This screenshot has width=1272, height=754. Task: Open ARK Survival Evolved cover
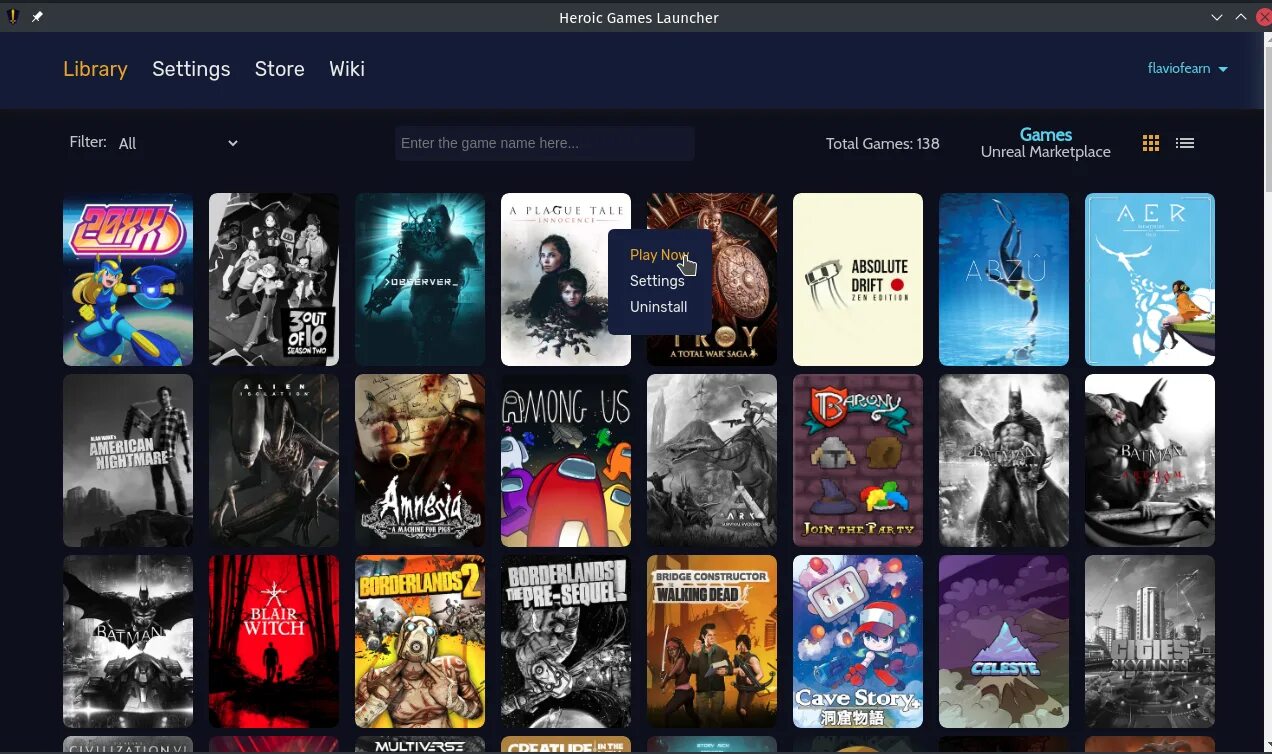[712, 460]
